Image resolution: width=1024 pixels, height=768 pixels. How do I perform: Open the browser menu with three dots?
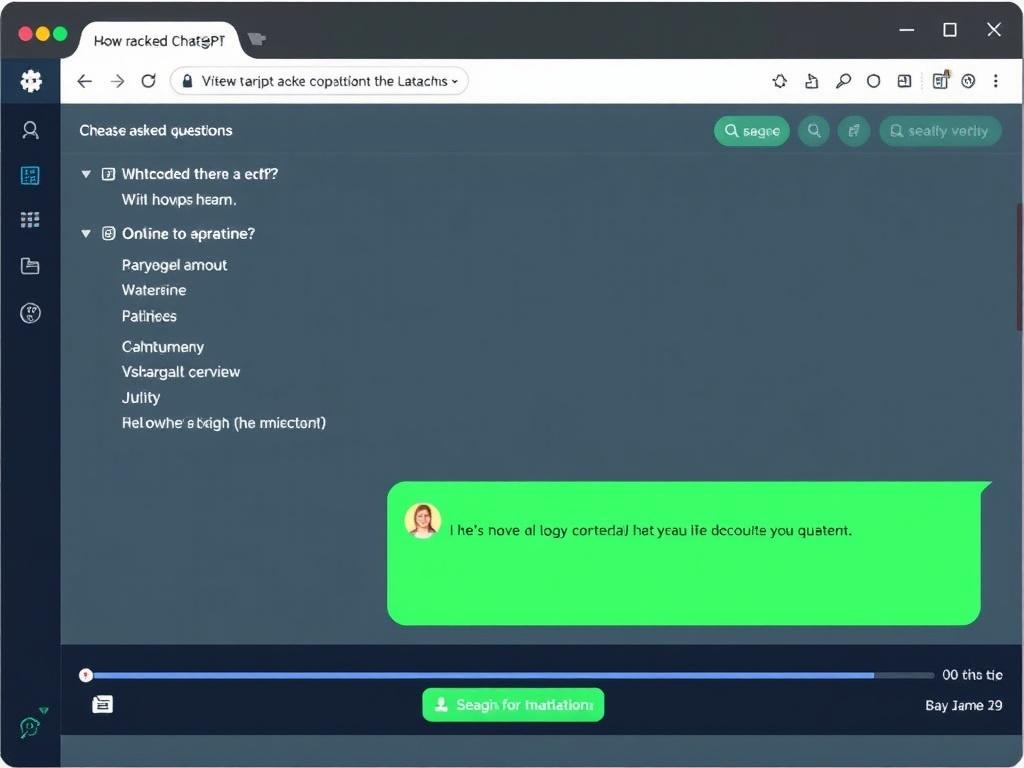pyautogui.click(x=996, y=81)
